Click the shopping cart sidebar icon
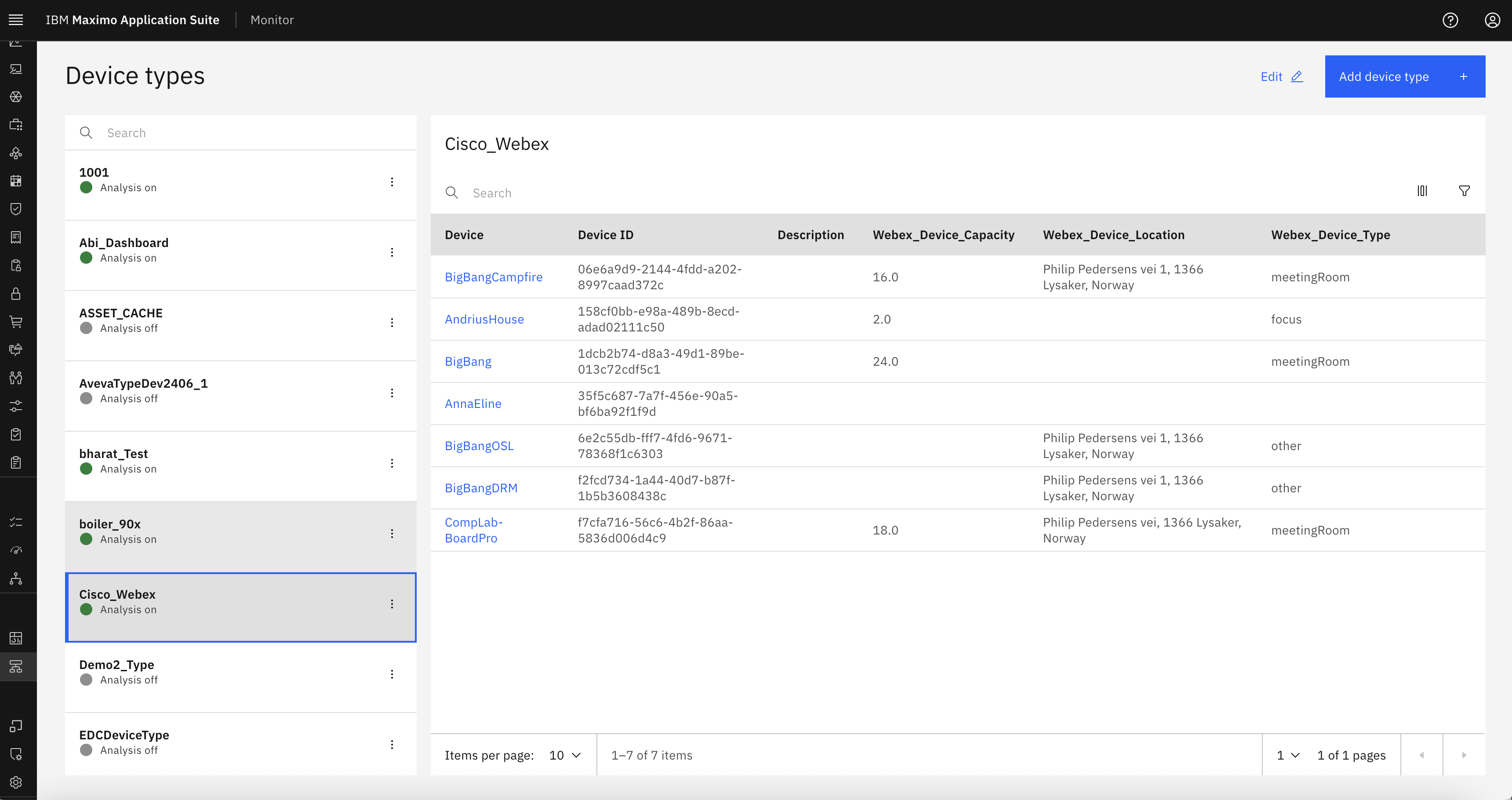 [16, 322]
